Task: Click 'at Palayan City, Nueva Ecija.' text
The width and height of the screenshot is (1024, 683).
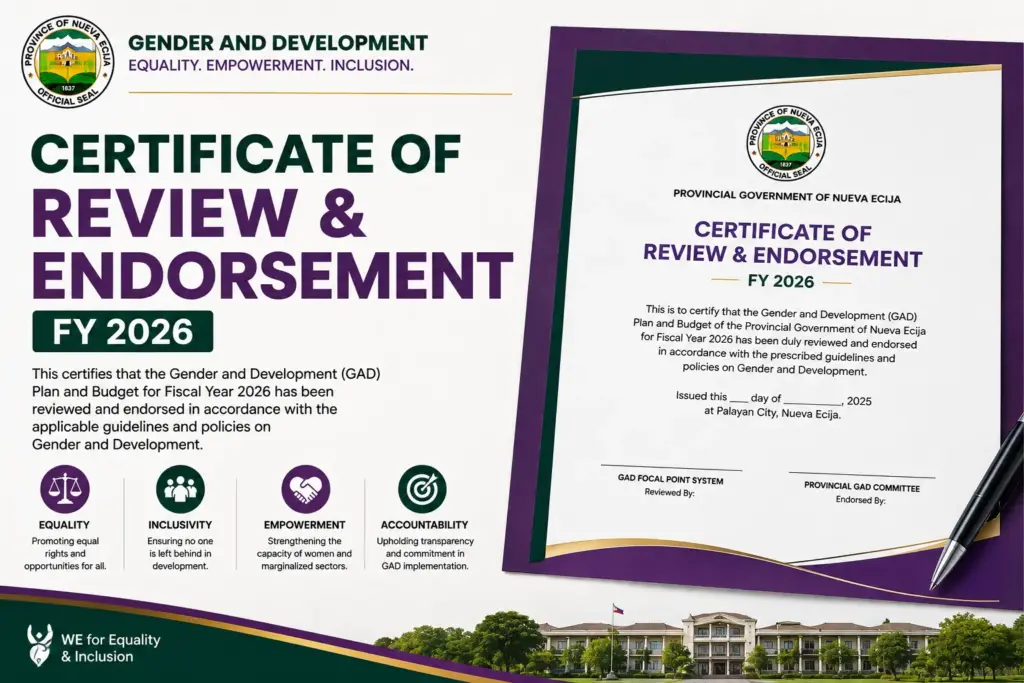Action: [x=773, y=413]
